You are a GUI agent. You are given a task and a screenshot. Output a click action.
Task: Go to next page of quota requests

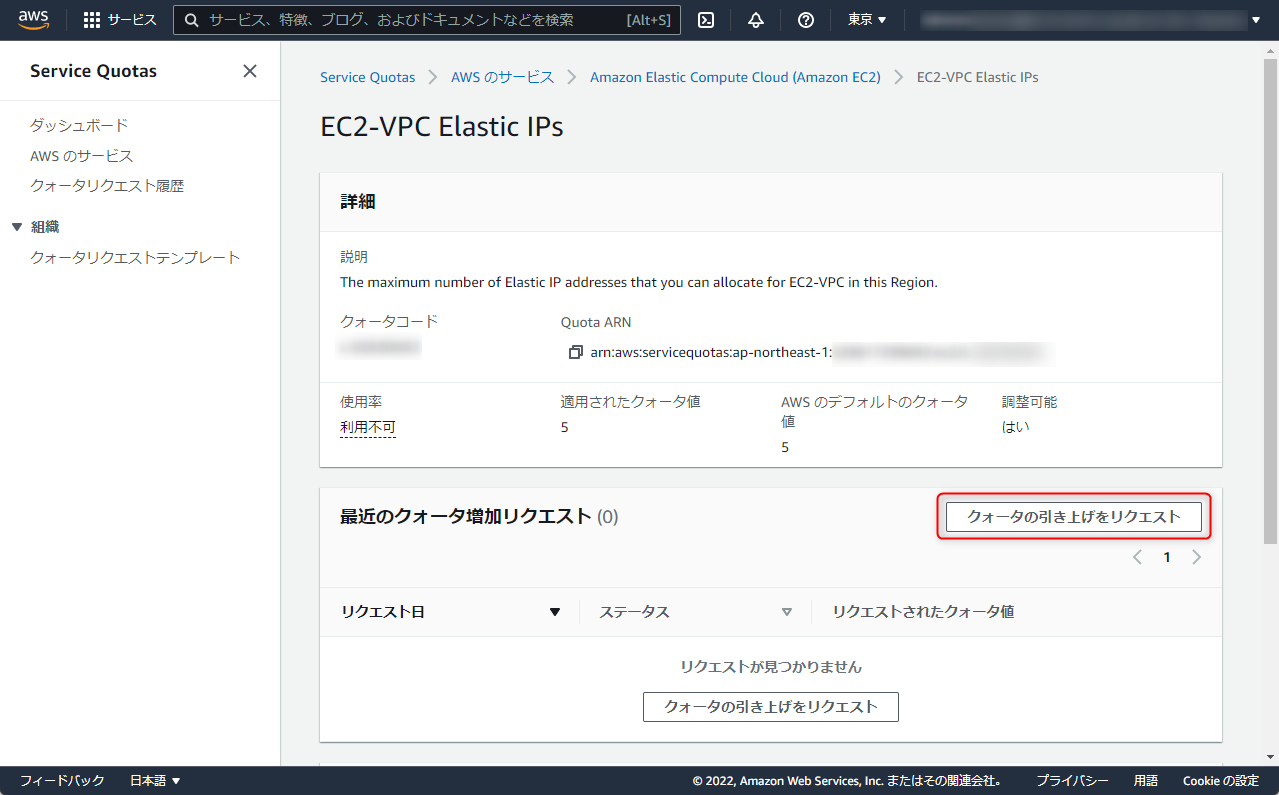coord(1197,558)
